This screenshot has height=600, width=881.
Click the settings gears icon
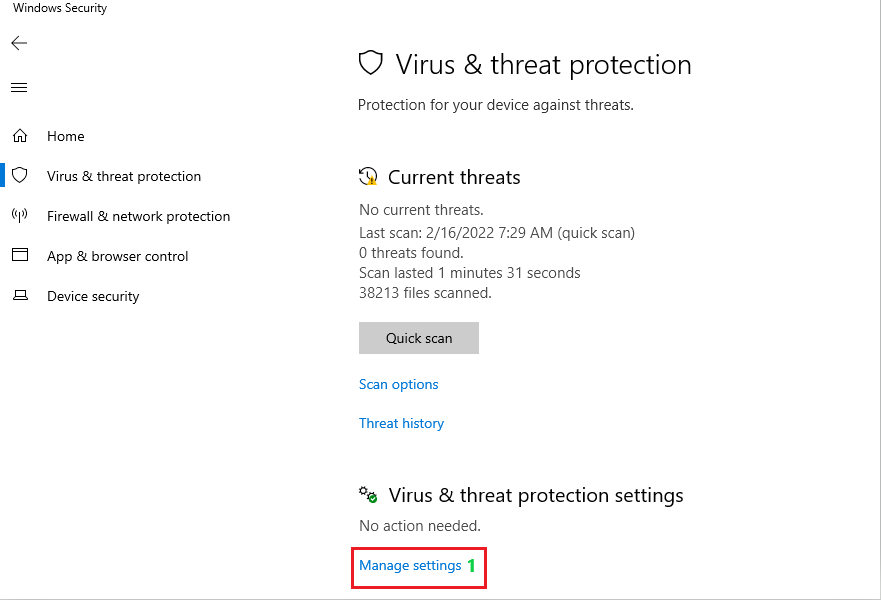[368, 494]
